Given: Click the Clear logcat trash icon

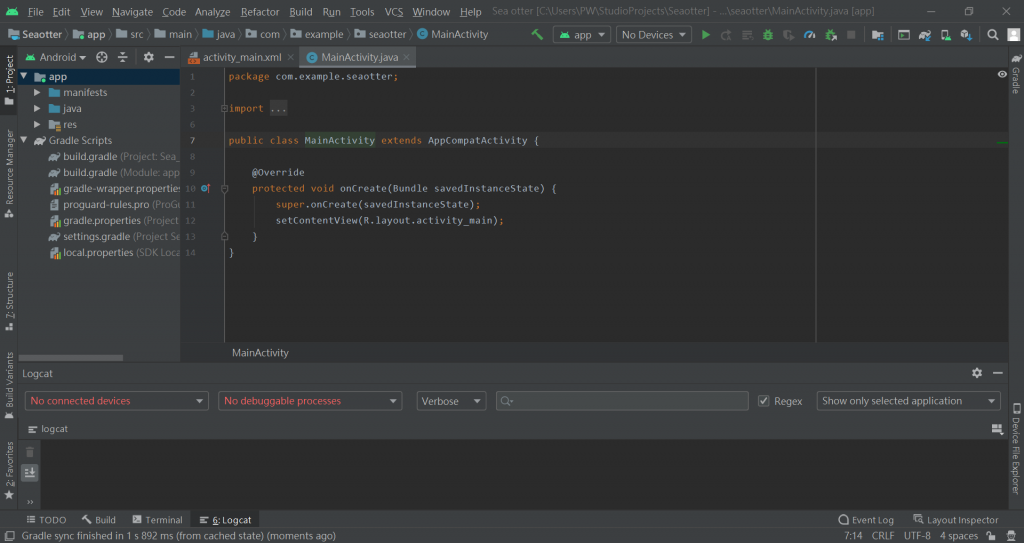Looking at the screenshot, I should [x=29, y=452].
